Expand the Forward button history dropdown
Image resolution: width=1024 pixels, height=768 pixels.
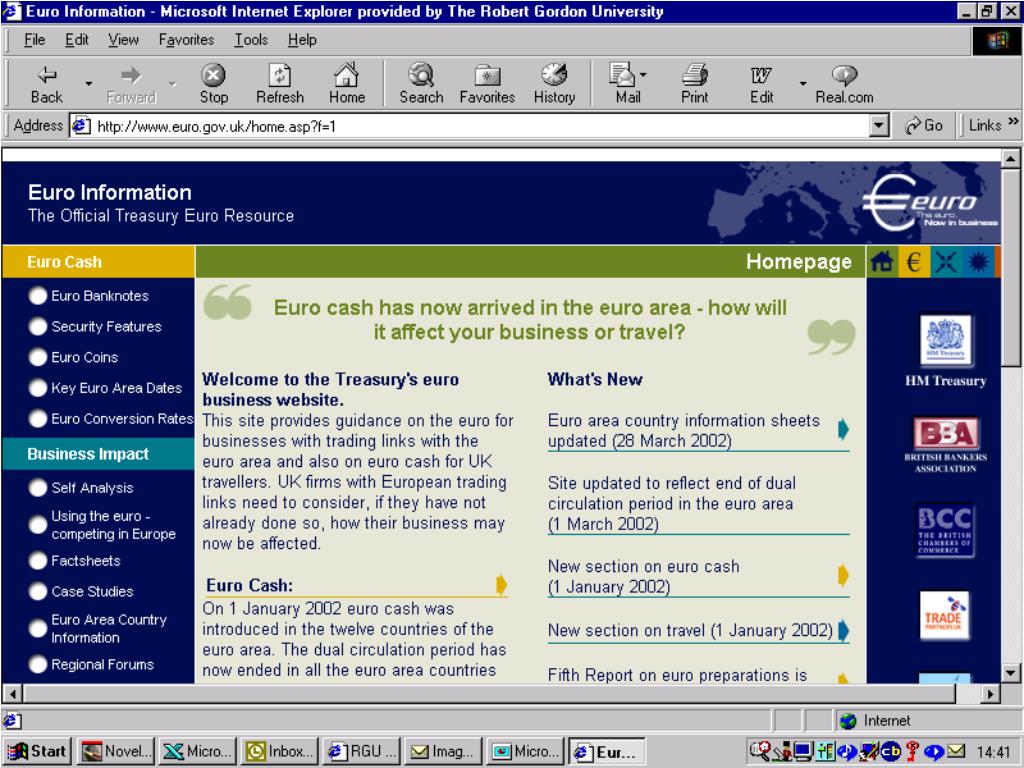pos(172,84)
